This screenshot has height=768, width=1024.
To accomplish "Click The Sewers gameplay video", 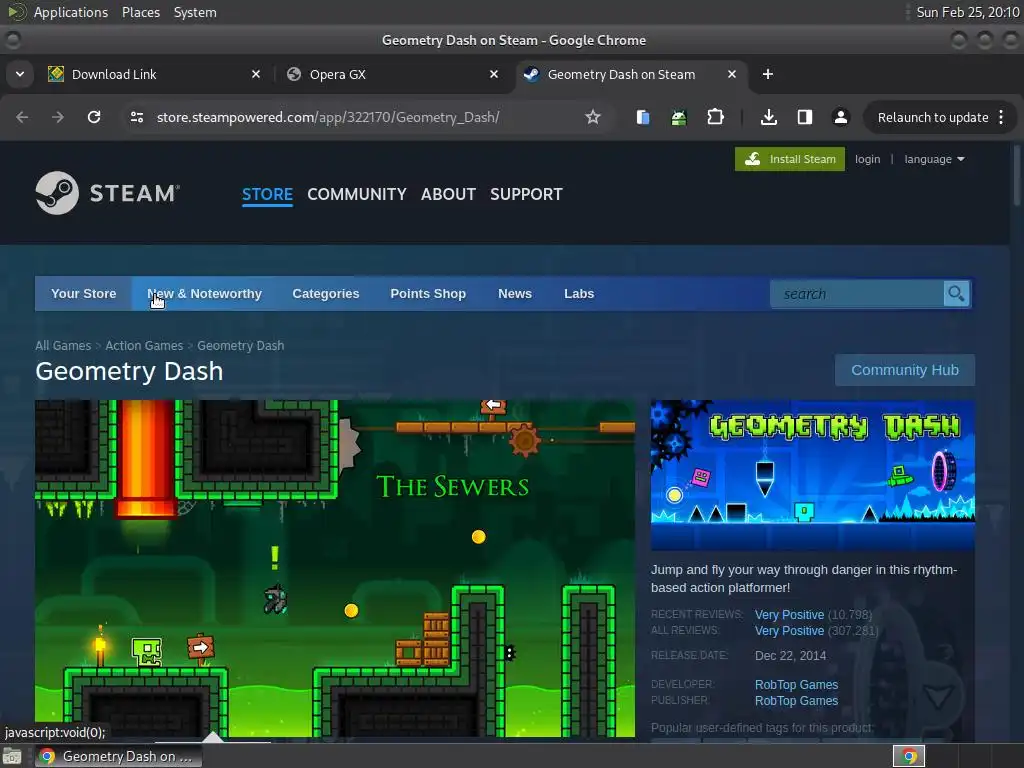I will coord(334,568).
